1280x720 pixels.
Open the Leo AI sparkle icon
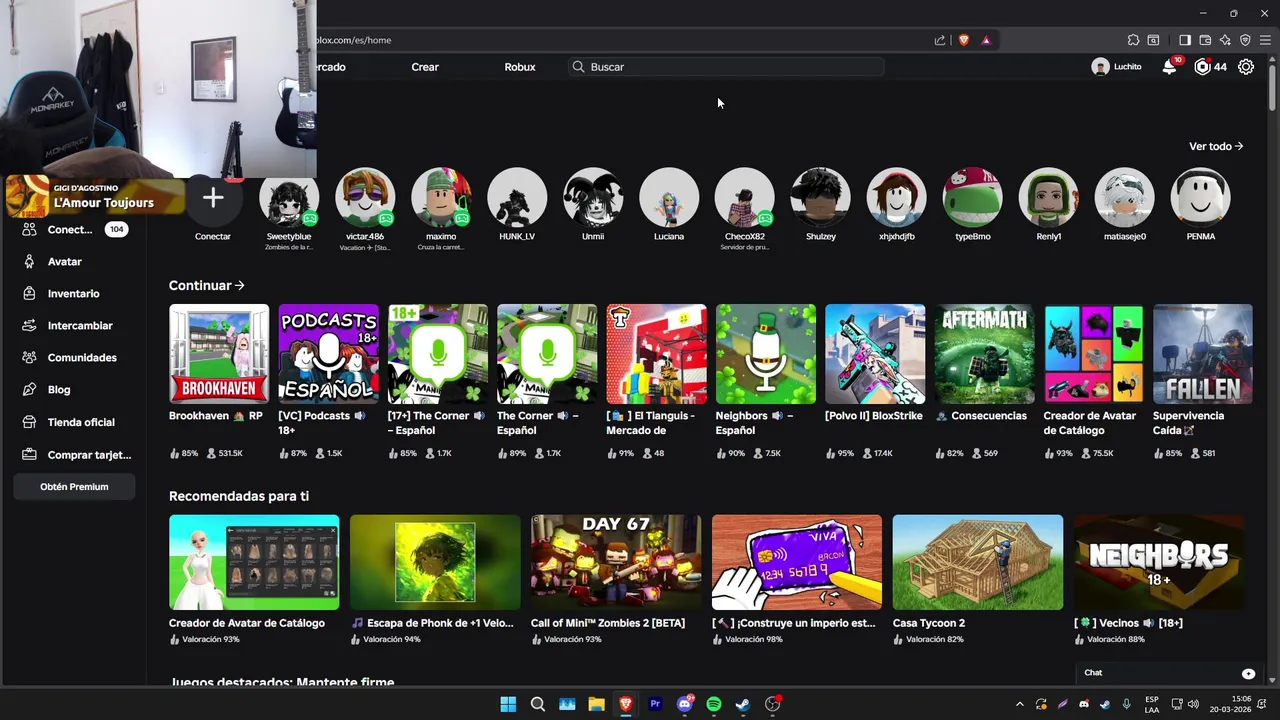click(x=1225, y=40)
